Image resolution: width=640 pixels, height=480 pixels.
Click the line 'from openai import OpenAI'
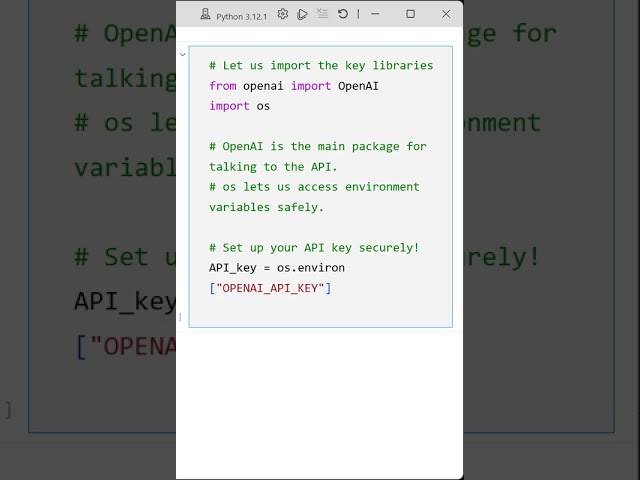(294, 86)
